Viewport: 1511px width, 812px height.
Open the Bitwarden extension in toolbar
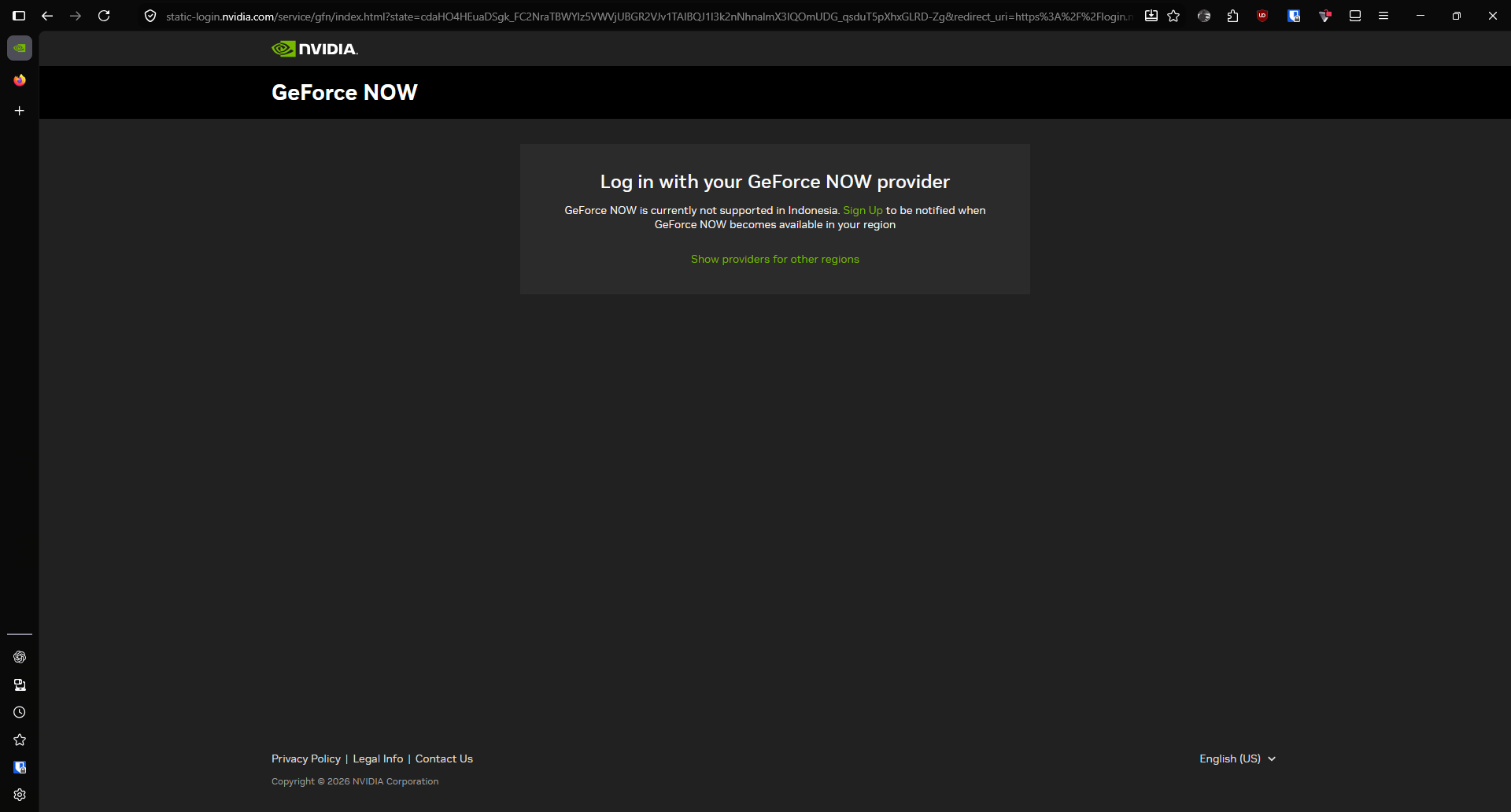click(x=1294, y=16)
